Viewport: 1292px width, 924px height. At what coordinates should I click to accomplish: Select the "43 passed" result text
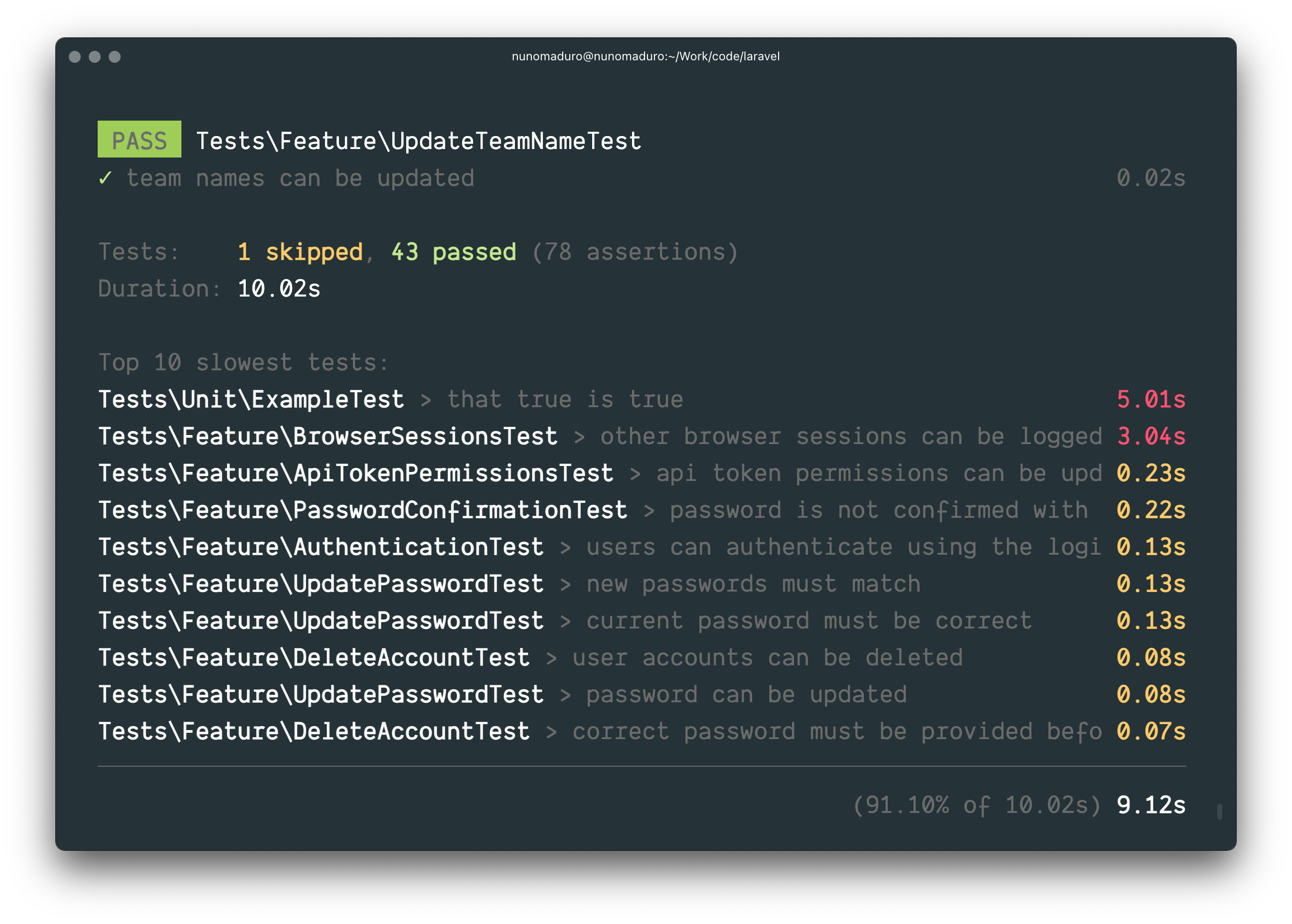pos(454,252)
